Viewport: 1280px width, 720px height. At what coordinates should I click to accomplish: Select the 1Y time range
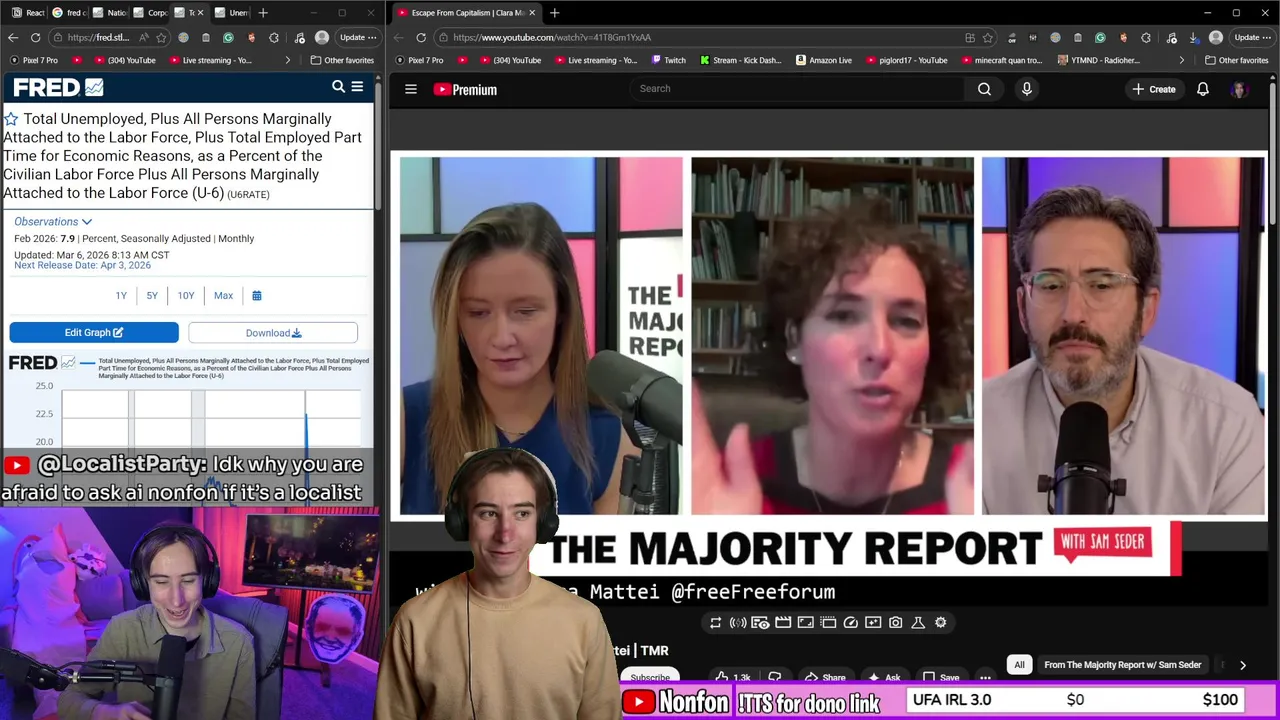pos(121,295)
